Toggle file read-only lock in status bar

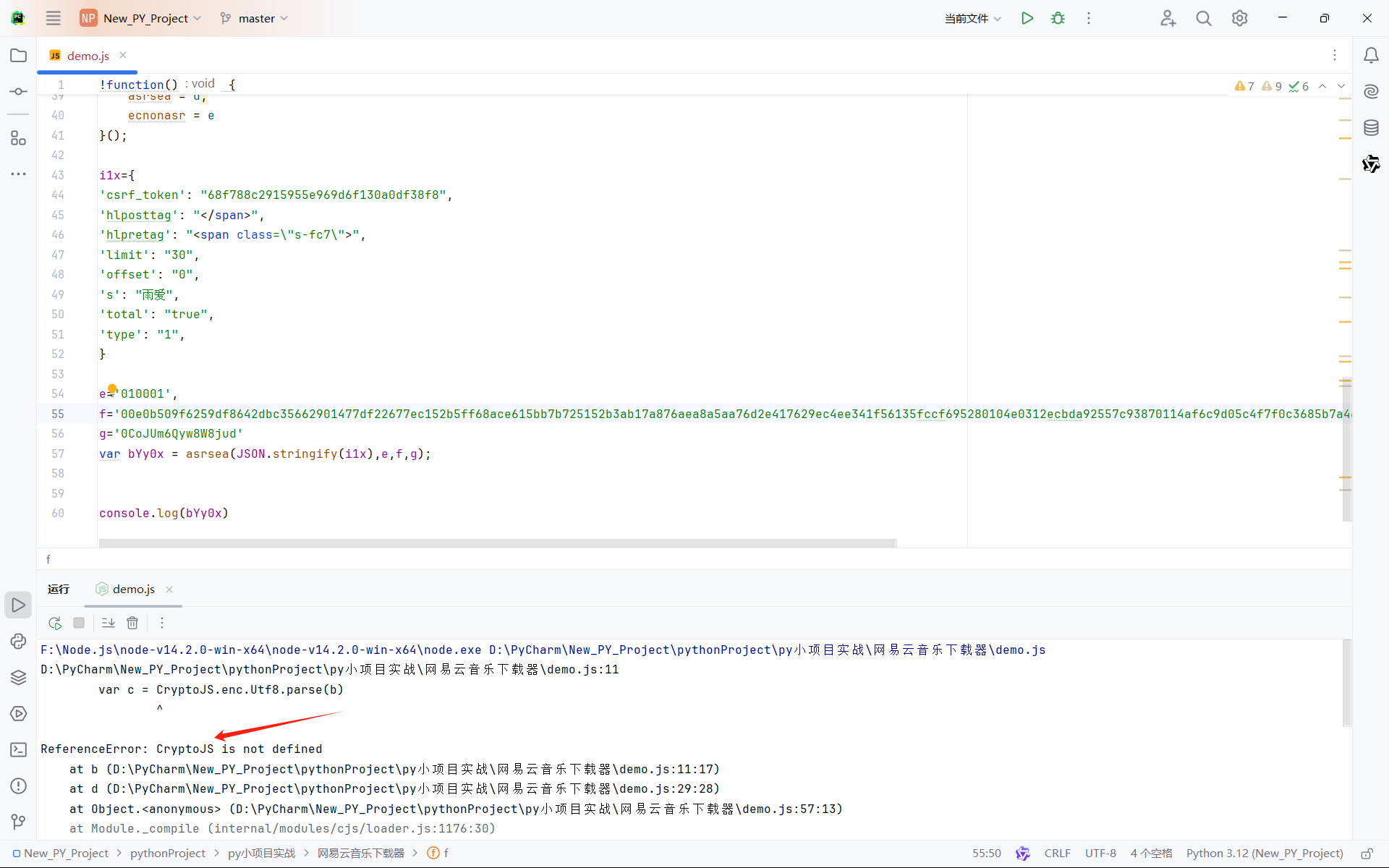point(1367,854)
